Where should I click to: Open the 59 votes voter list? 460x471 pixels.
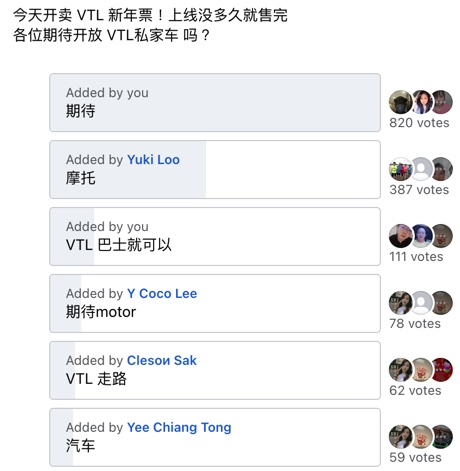[415, 458]
